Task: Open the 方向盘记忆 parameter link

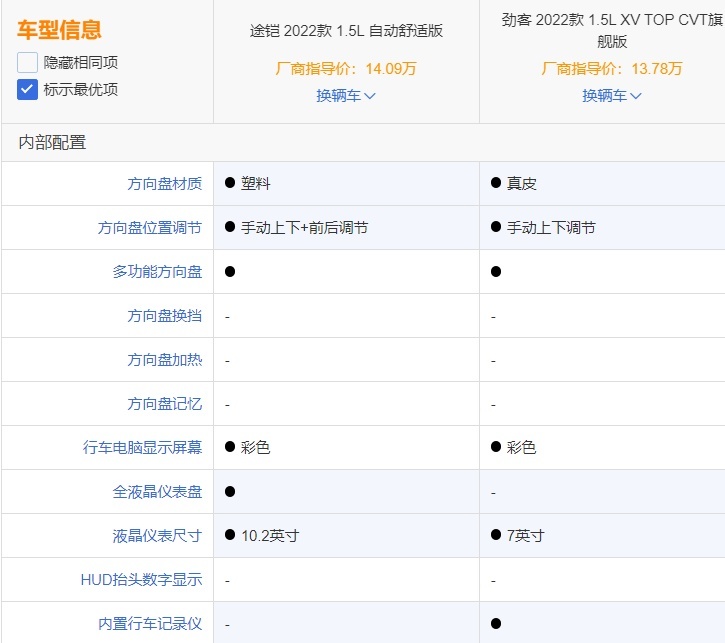Action: pyautogui.click(x=165, y=404)
